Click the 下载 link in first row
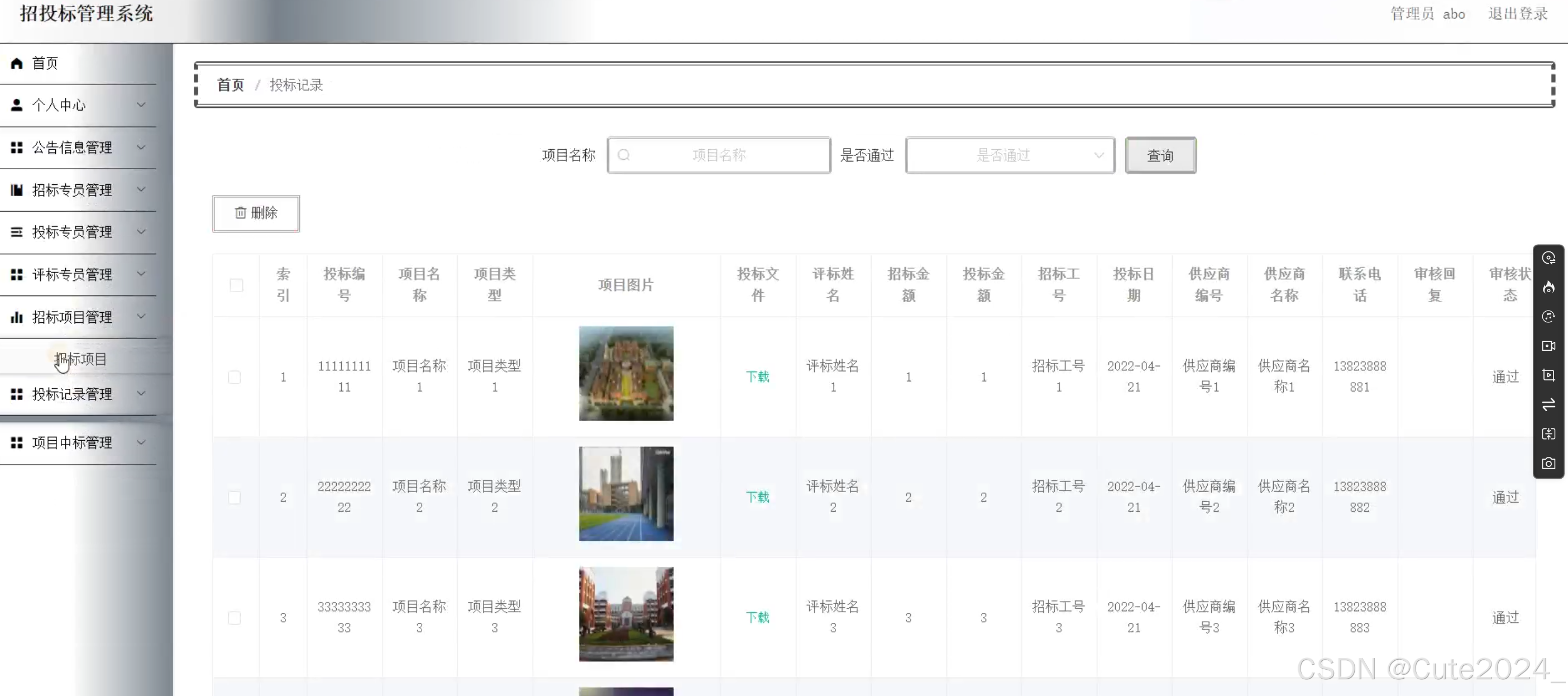The image size is (1568, 696). click(x=757, y=377)
